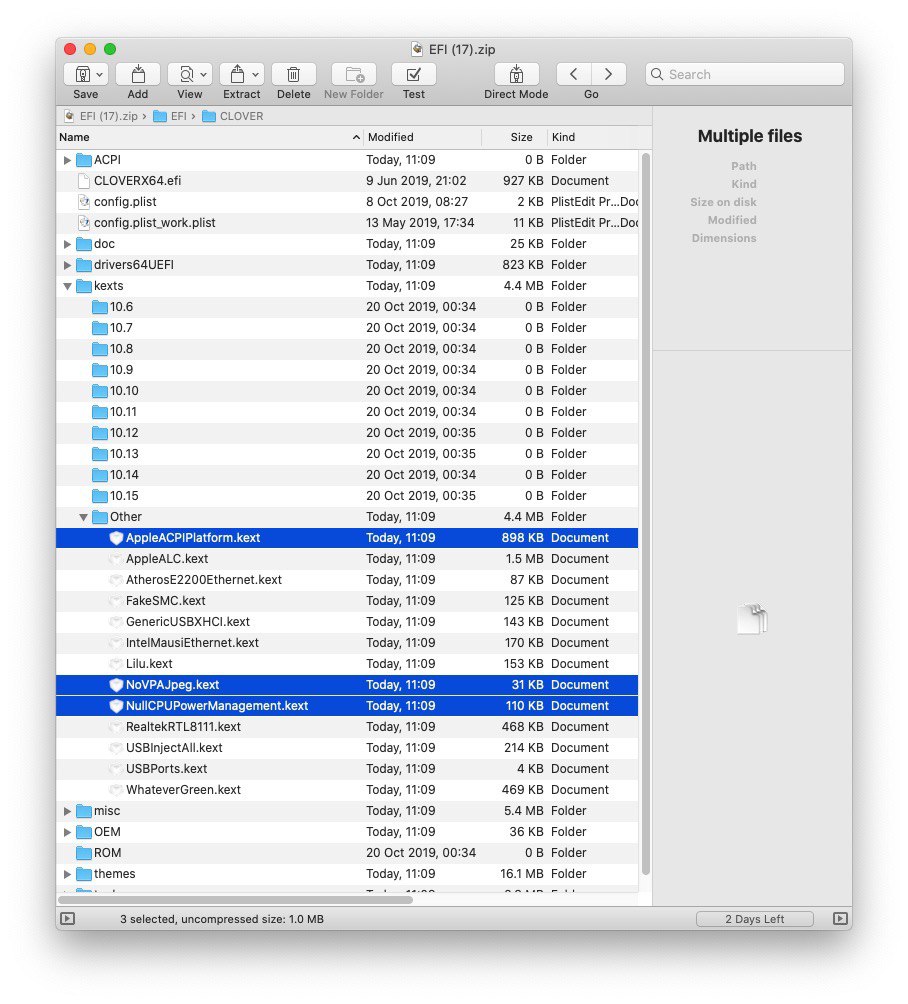The width and height of the screenshot is (908, 1004).
Task: Expand the ACPI folder
Action: coord(67,160)
